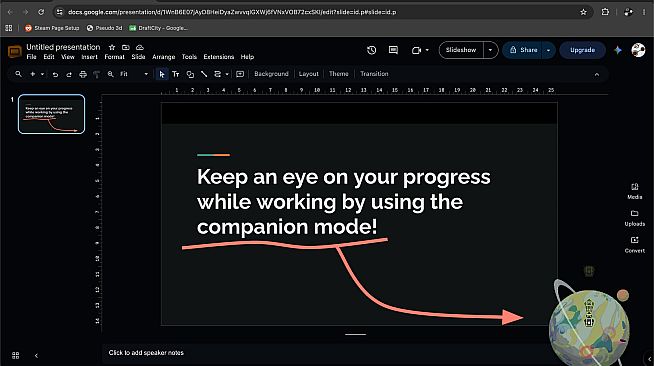Open the Convert side panel

tap(634, 245)
